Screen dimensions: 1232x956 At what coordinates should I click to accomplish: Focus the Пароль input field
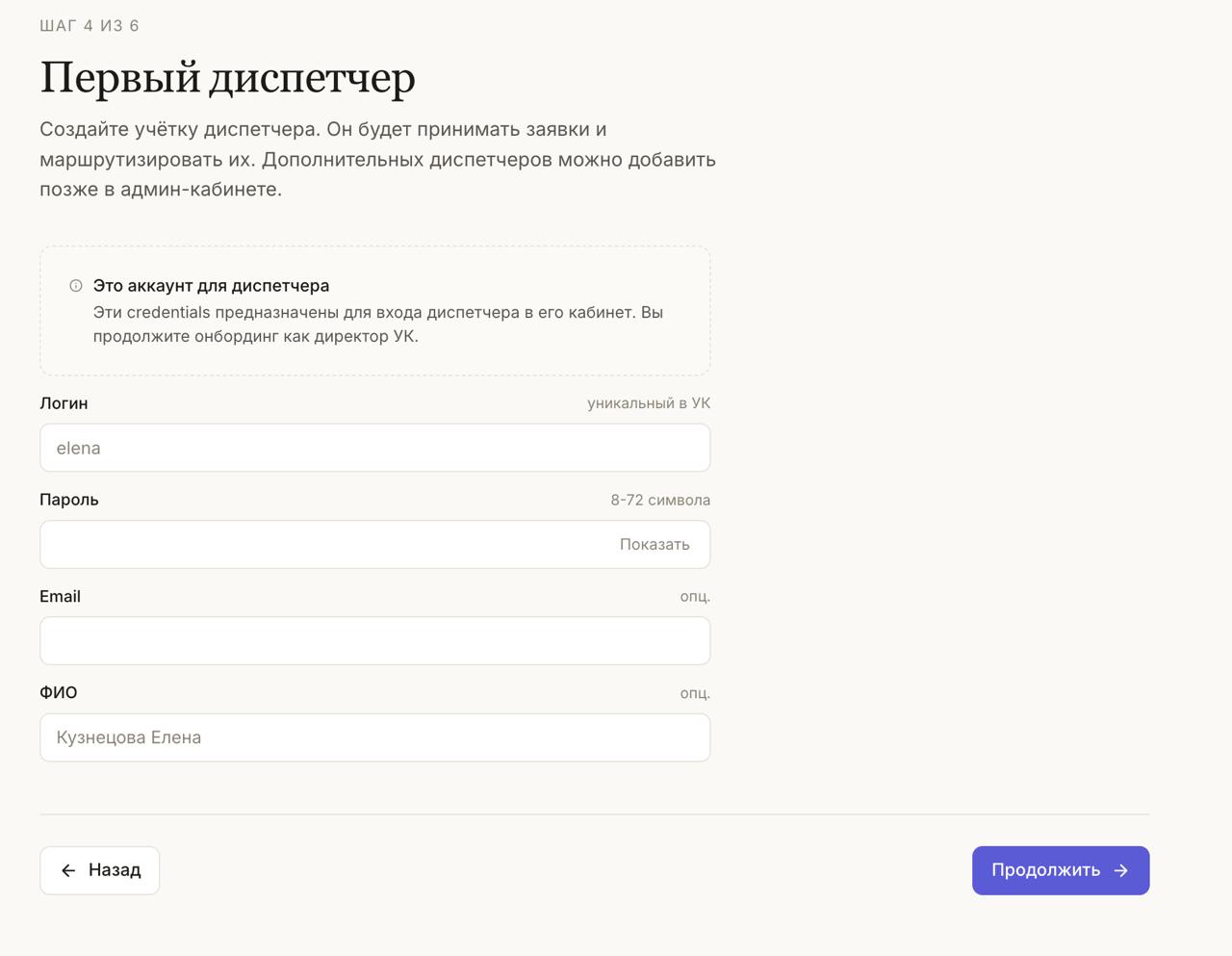(x=375, y=544)
